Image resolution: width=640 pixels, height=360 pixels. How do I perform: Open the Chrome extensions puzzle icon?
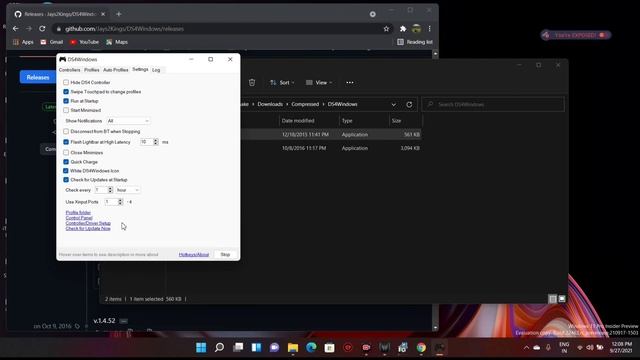click(x=403, y=29)
